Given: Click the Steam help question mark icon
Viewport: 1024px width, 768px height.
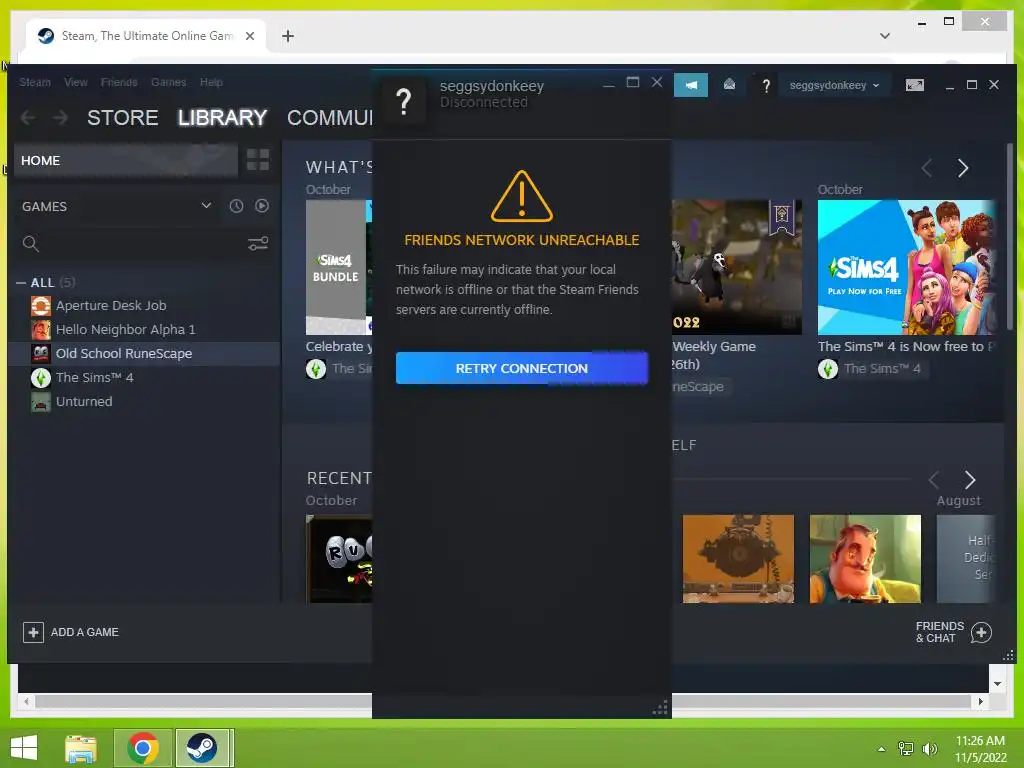Looking at the screenshot, I should tap(766, 86).
